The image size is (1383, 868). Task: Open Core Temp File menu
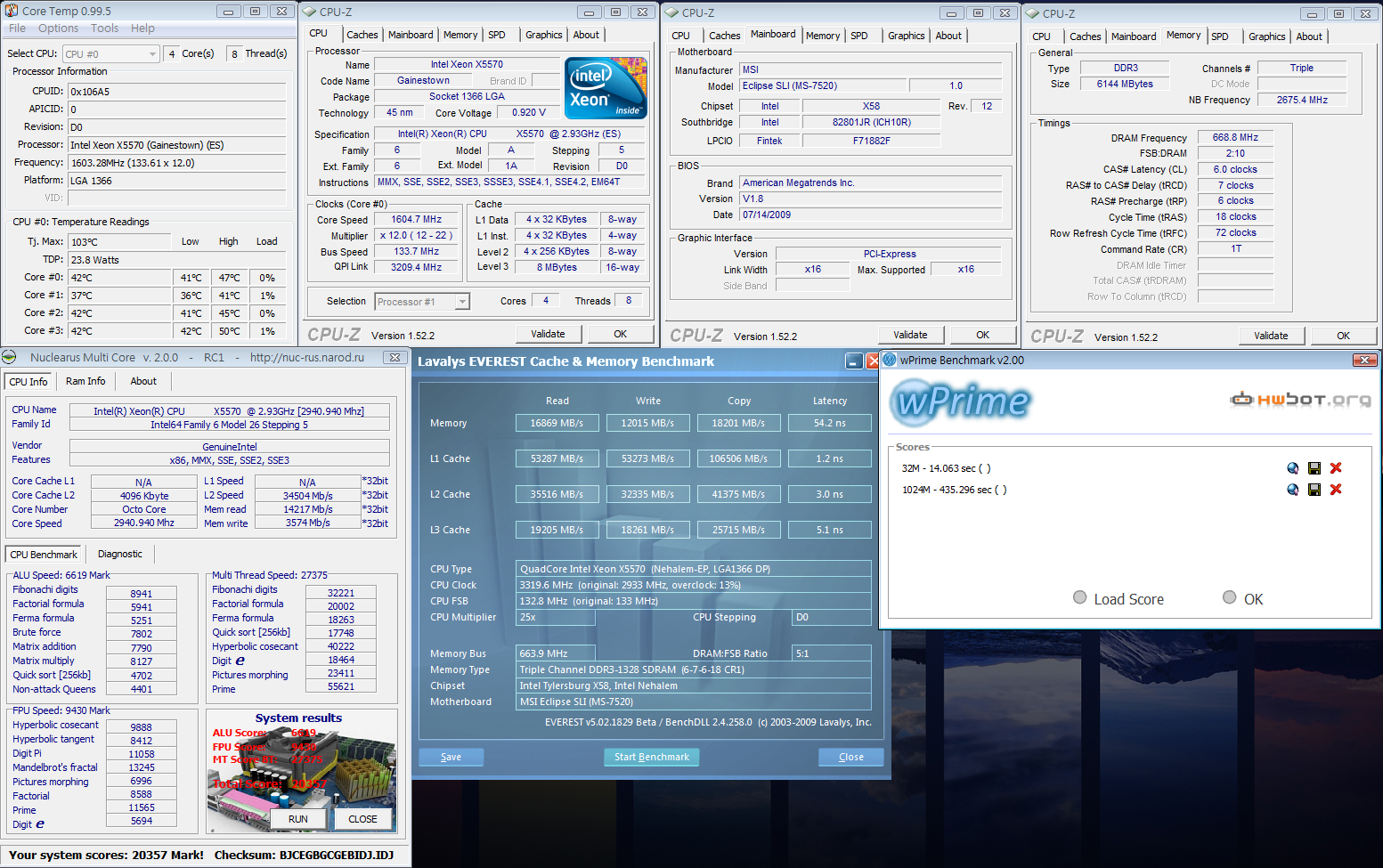tap(17, 28)
